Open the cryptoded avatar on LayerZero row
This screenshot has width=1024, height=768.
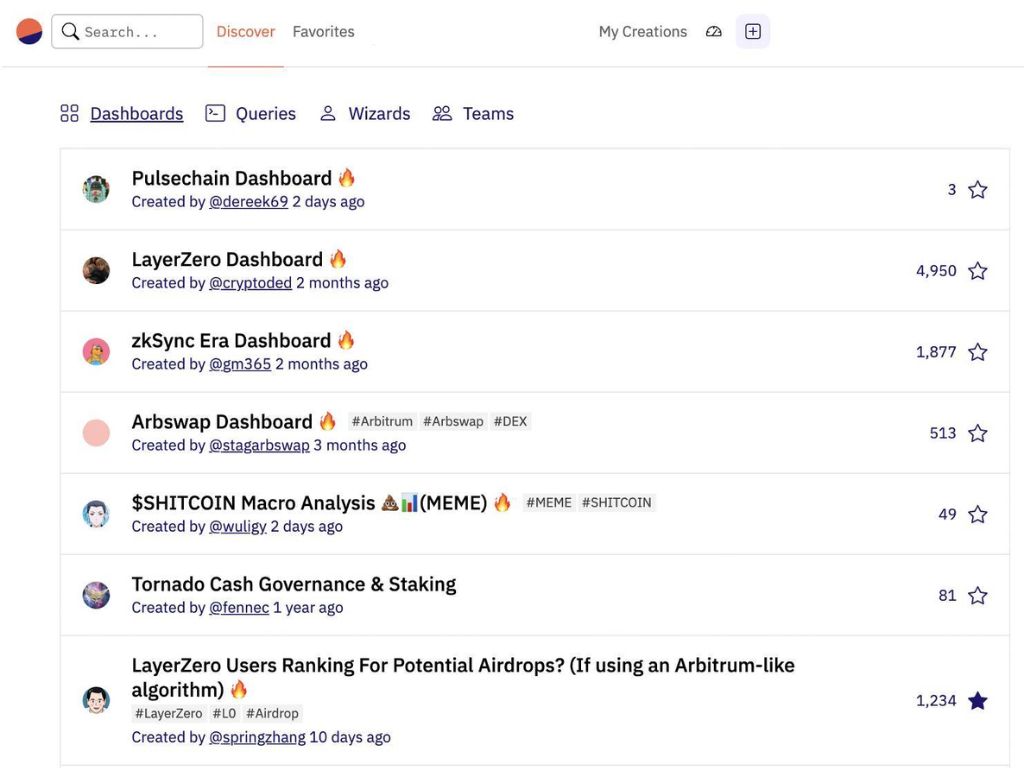click(96, 270)
